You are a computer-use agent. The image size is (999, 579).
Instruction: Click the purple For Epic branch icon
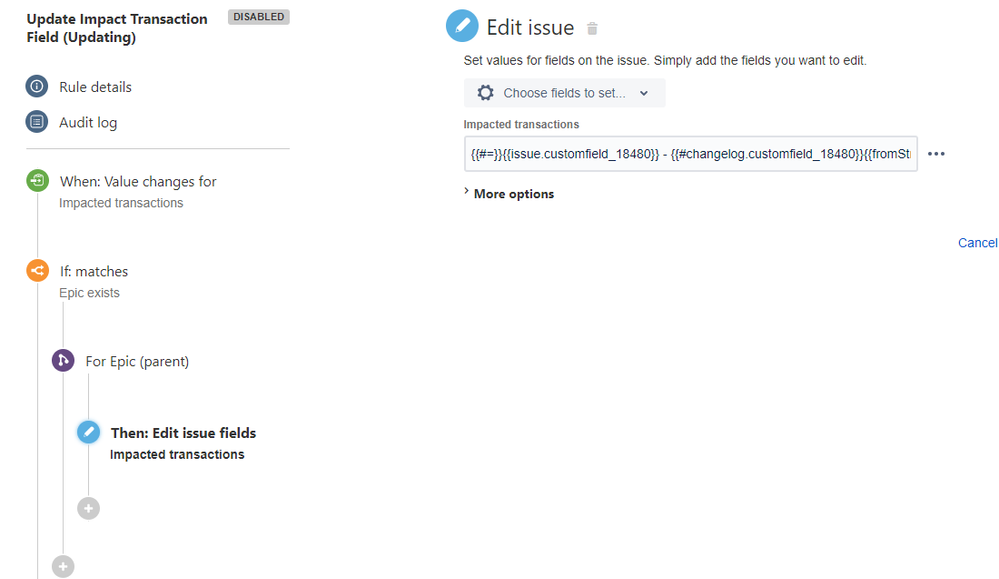[x=63, y=361]
